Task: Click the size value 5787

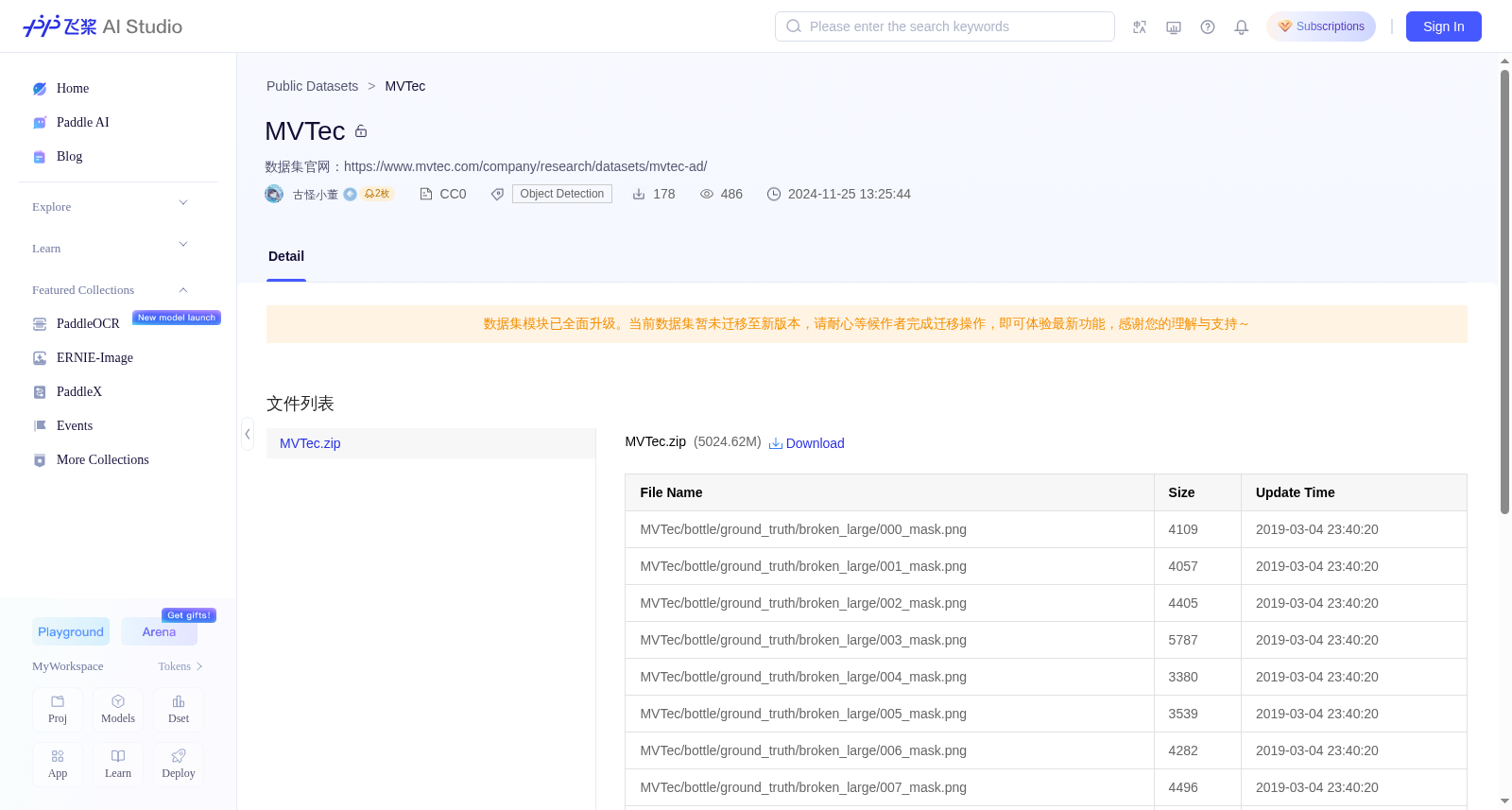Action: point(1183,640)
